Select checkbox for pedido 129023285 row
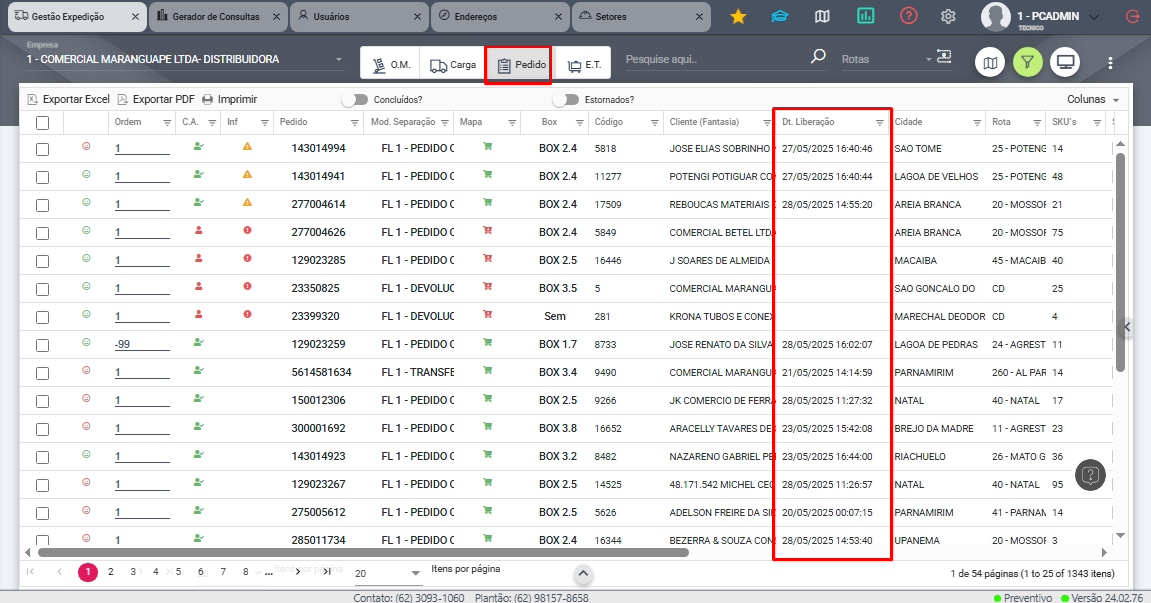The image size is (1151, 603). coord(43,261)
